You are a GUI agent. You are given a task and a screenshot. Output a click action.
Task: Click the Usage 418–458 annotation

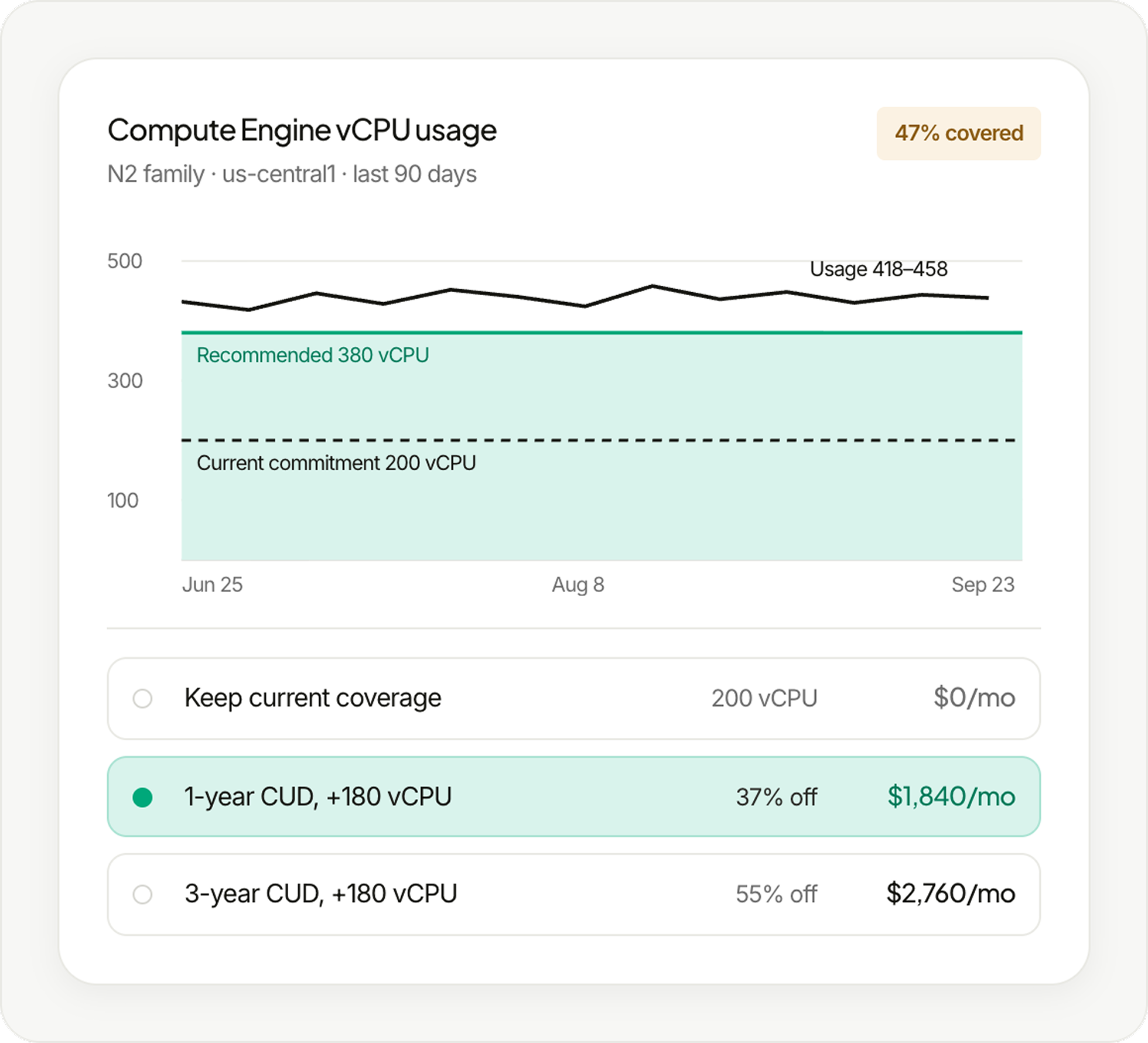tap(879, 269)
